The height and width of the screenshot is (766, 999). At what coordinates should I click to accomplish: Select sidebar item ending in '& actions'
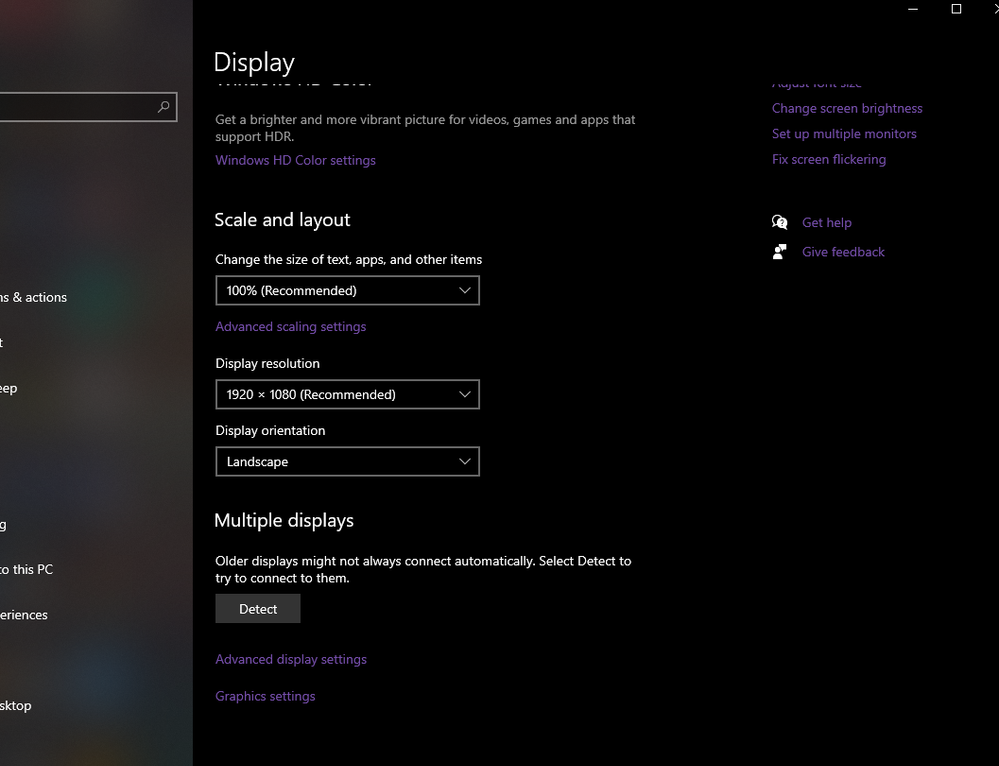[33, 297]
